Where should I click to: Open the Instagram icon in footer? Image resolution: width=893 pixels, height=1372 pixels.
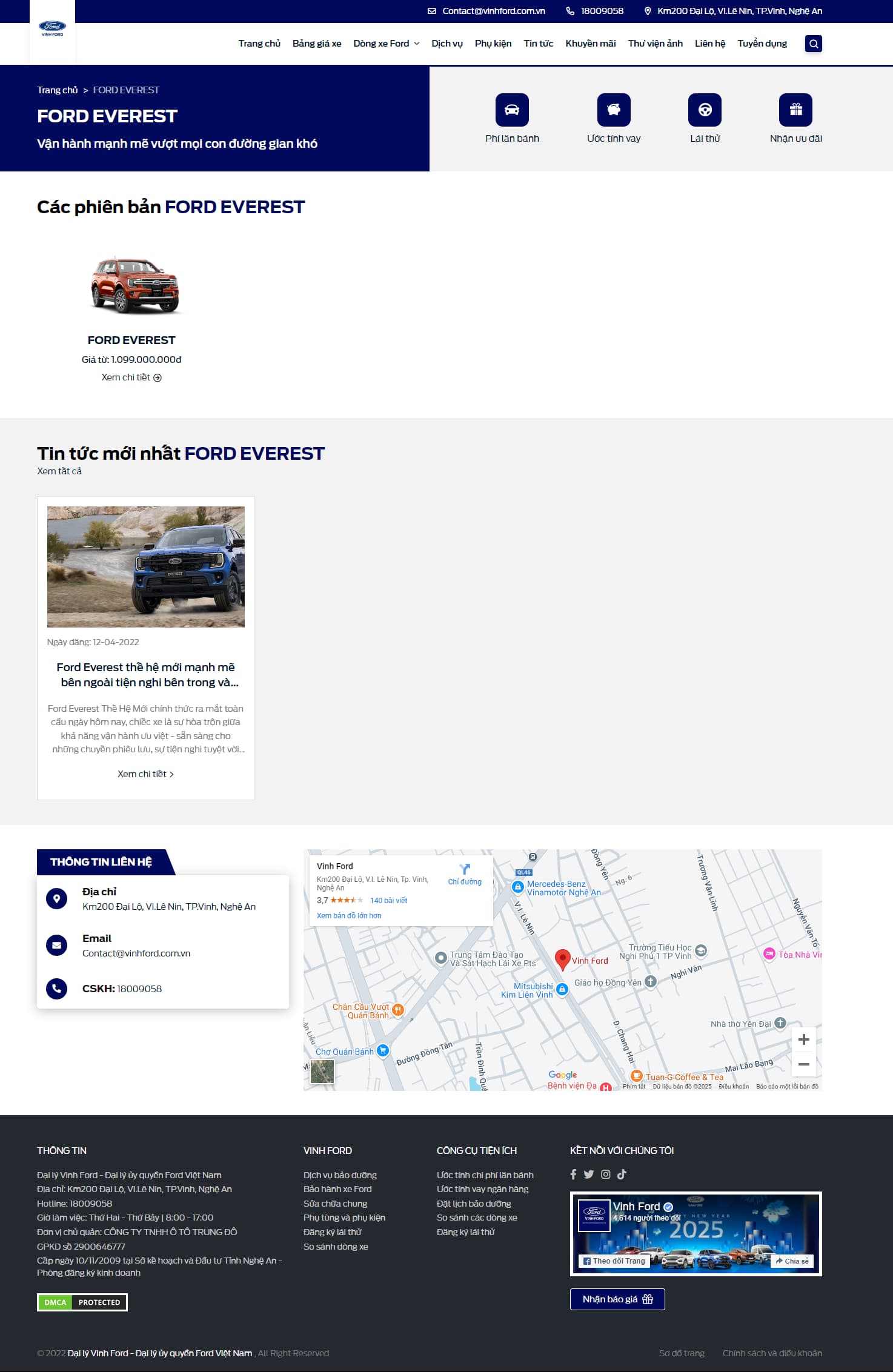pos(605,1174)
